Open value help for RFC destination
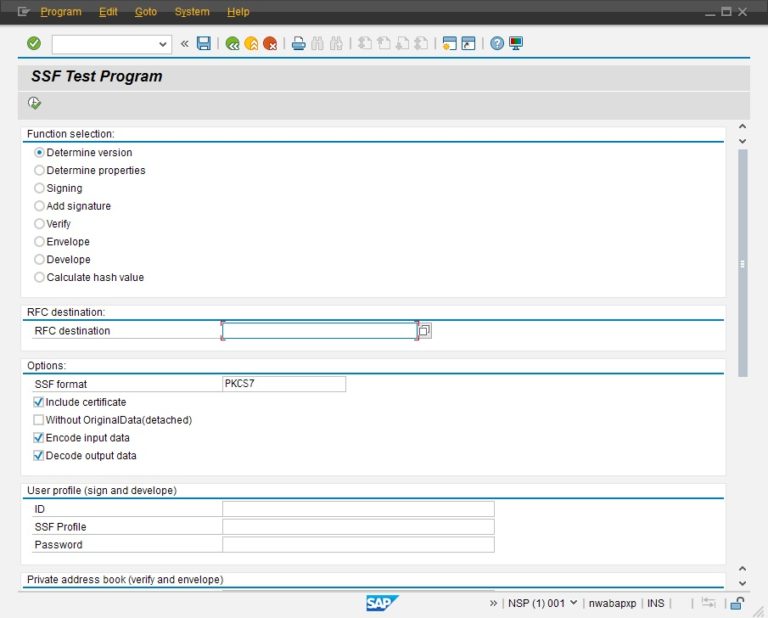Screen dimensions: 768x618 (x=425, y=331)
